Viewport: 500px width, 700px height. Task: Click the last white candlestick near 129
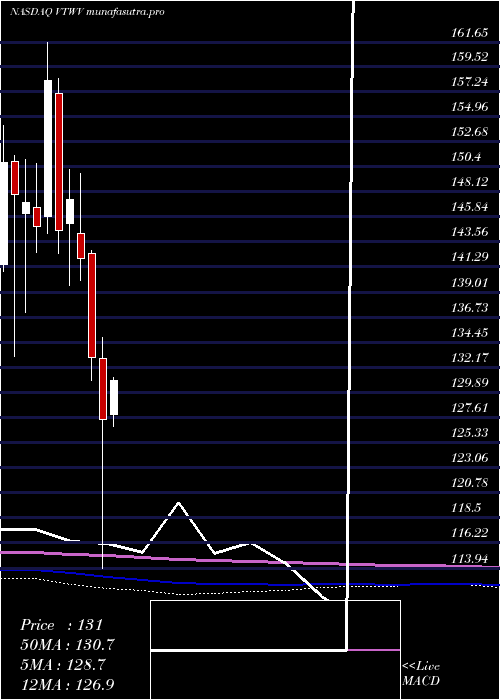point(114,397)
